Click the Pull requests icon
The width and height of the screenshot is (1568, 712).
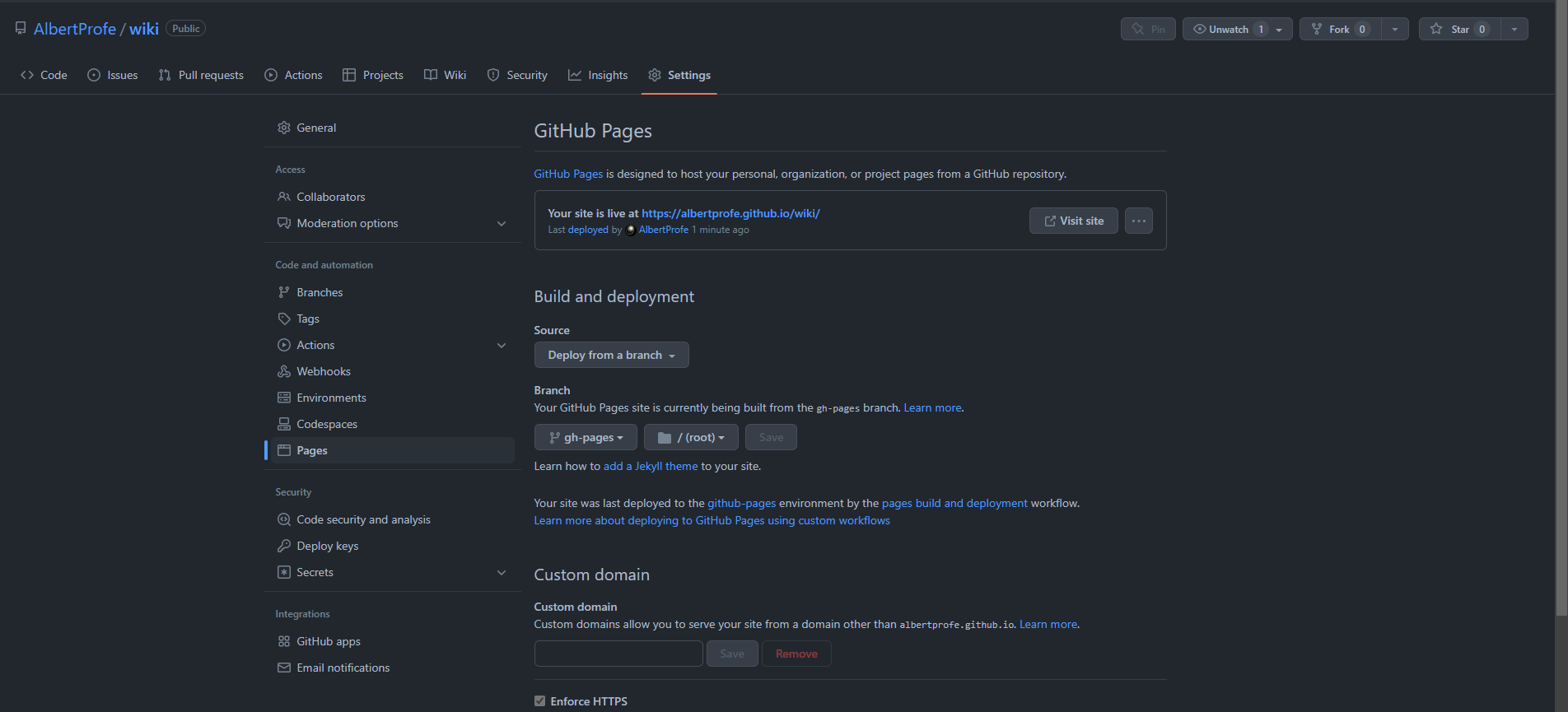point(165,75)
